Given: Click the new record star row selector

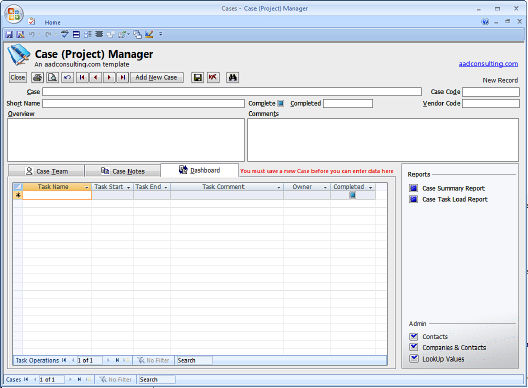Looking at the screenshot, I should point(18,195).
